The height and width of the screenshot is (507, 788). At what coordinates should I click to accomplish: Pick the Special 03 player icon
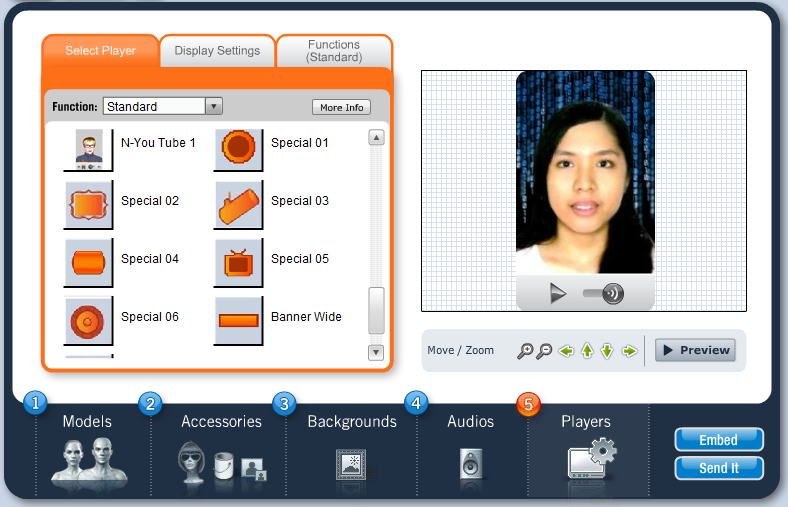(x=239, y=205)
